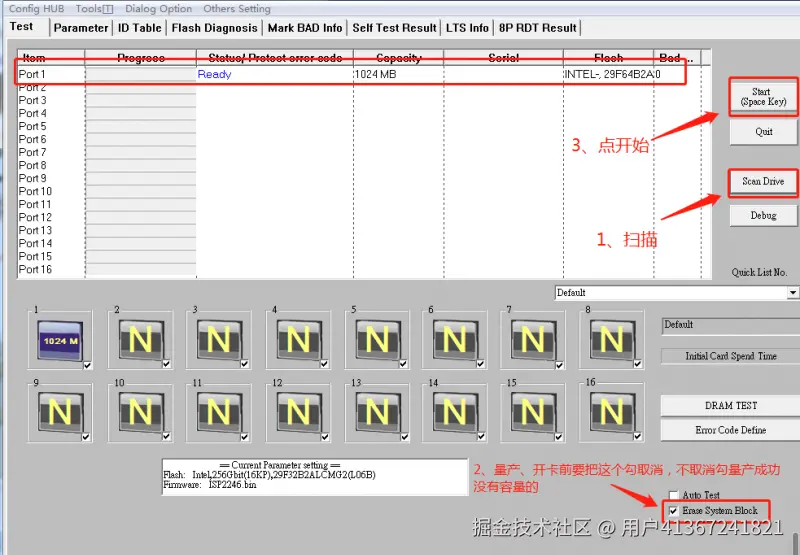Click the Default text field below the dropdown
Screen dimensions: 800x555
click(x=731, y=325)
